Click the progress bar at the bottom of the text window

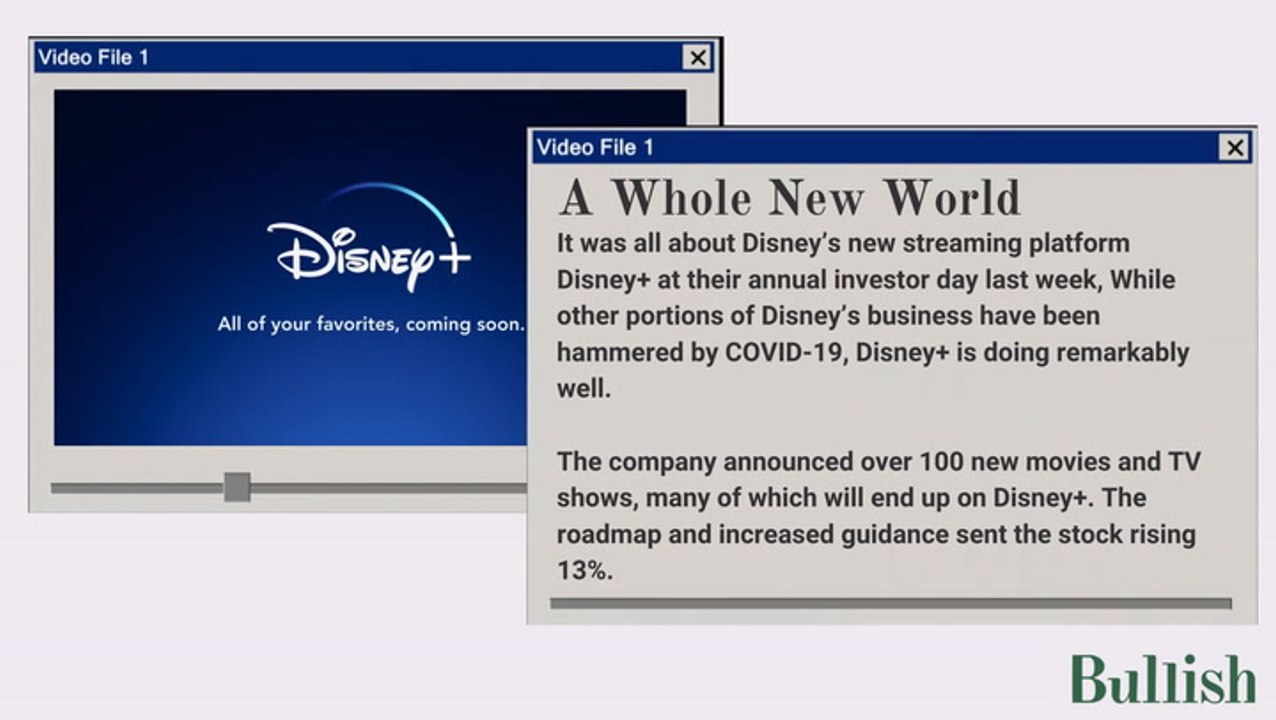coord(891,603)
